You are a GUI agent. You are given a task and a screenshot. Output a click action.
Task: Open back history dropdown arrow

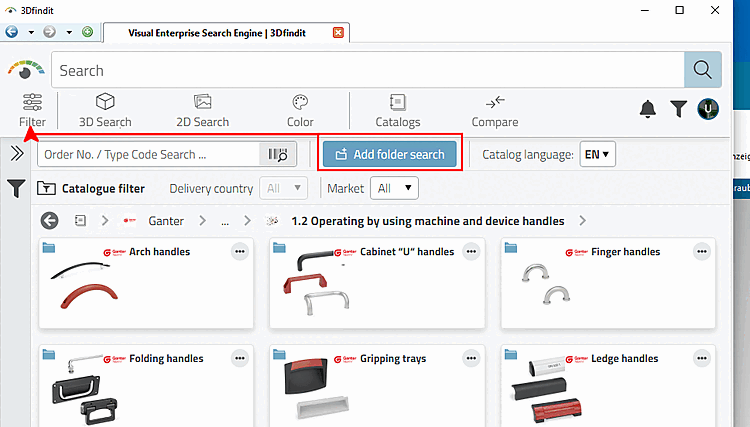pos(31,33)
